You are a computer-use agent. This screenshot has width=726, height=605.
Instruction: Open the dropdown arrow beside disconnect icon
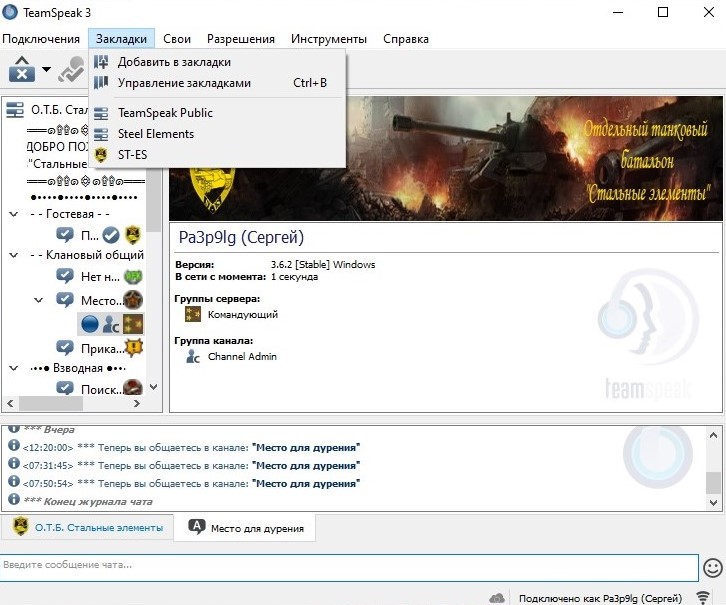[x=46, y=69]
